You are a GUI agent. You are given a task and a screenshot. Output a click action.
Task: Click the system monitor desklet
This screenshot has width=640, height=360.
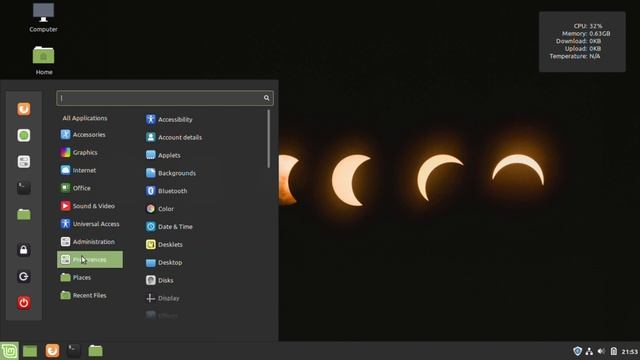[x=582, y=42]
